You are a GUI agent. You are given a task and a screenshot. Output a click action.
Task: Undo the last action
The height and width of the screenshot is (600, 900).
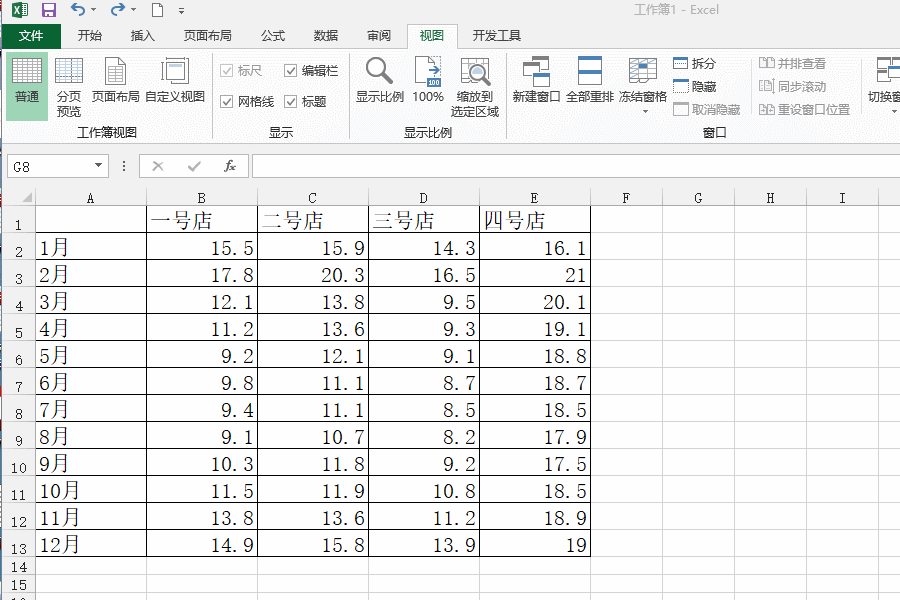click(x=77, y=10)
